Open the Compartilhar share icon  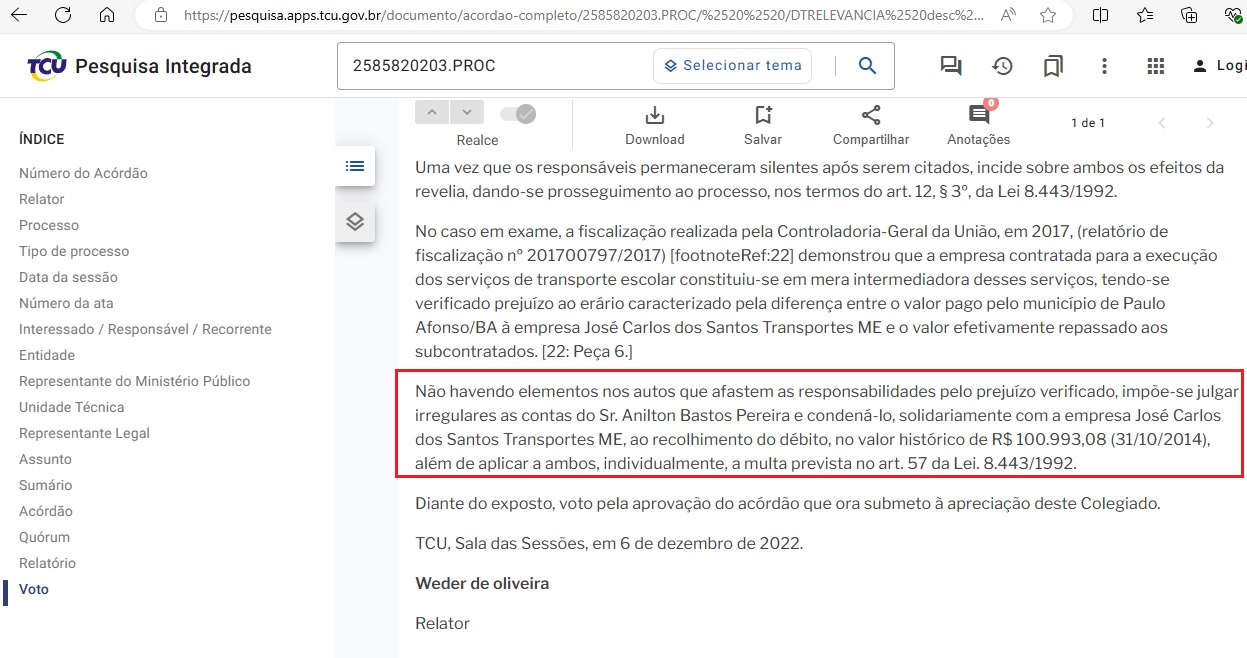pyautogui.click(x=870, y=115)
